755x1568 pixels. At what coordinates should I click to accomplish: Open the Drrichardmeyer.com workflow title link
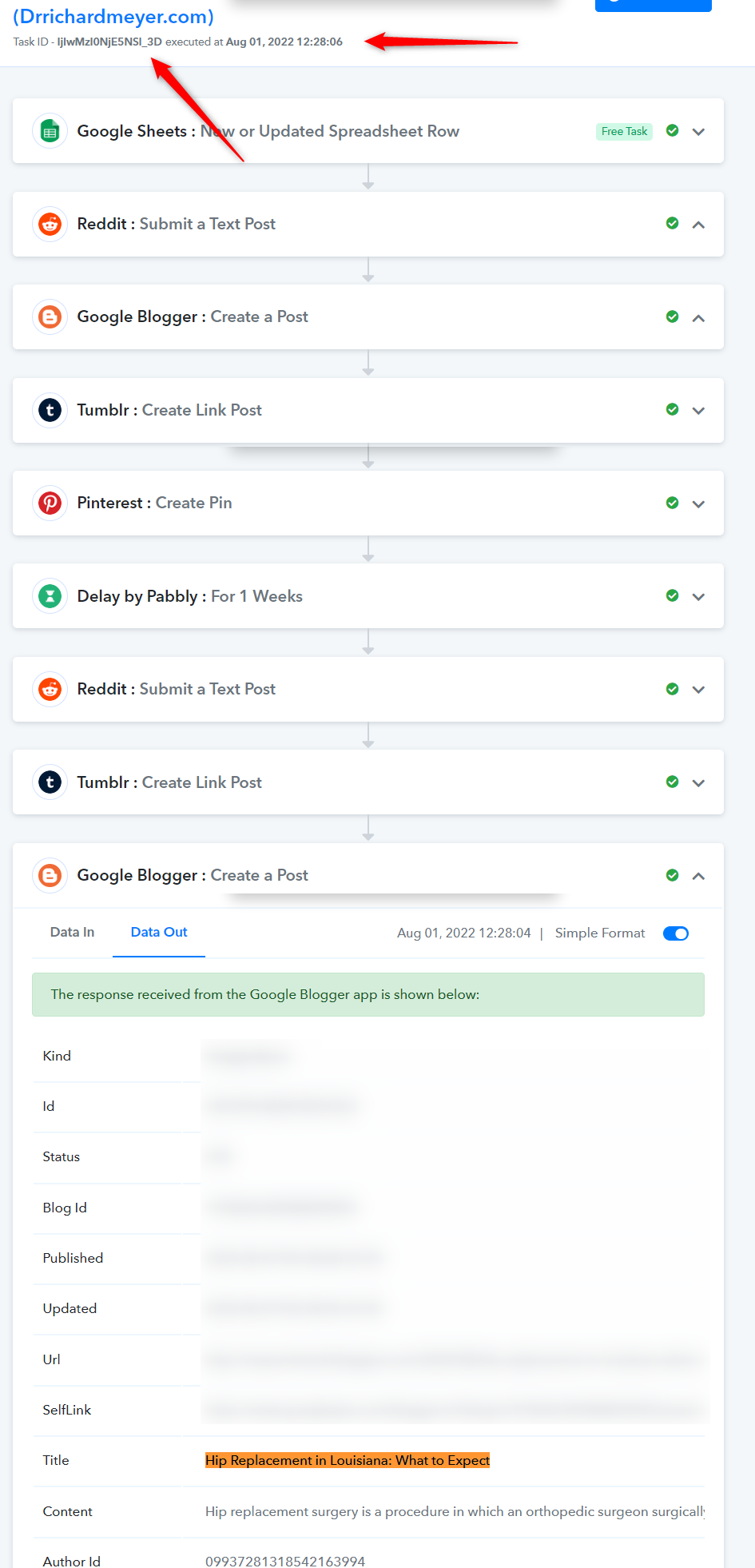tap(113, 17)
